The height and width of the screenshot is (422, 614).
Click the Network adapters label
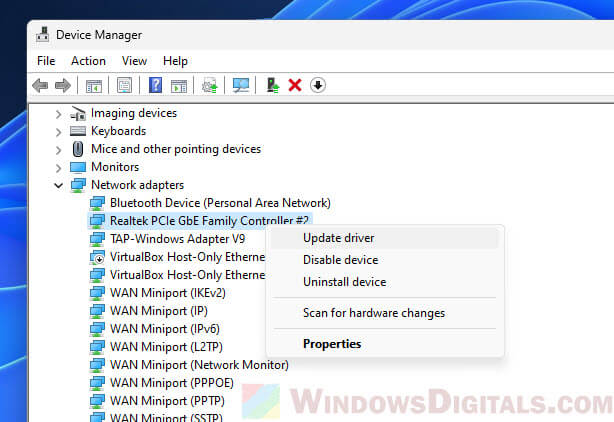pyautogui.click(x=137, y=185)
